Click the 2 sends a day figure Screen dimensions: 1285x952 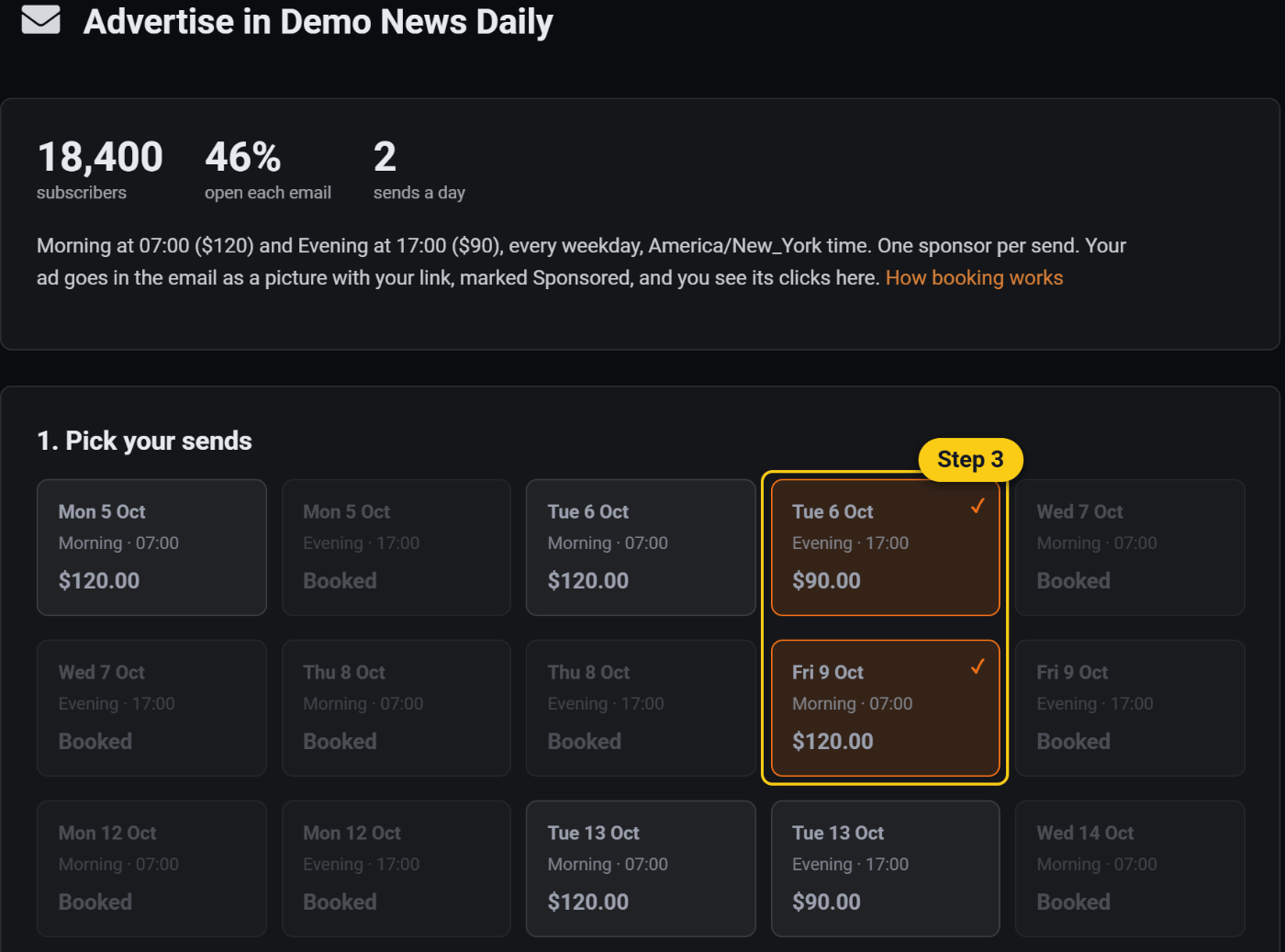point(385,157)
